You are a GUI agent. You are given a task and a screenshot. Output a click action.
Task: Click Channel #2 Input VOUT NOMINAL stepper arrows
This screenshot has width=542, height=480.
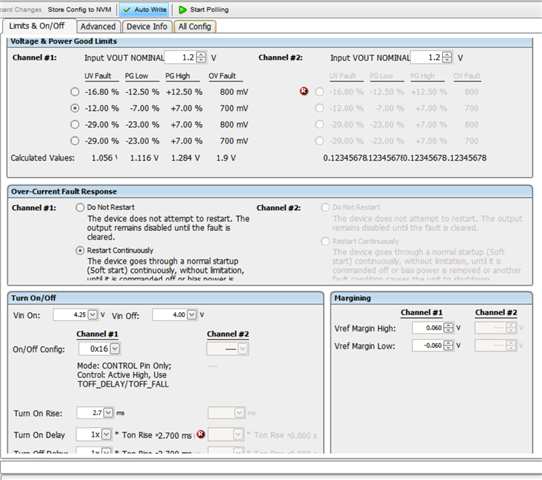click(447, 57)
